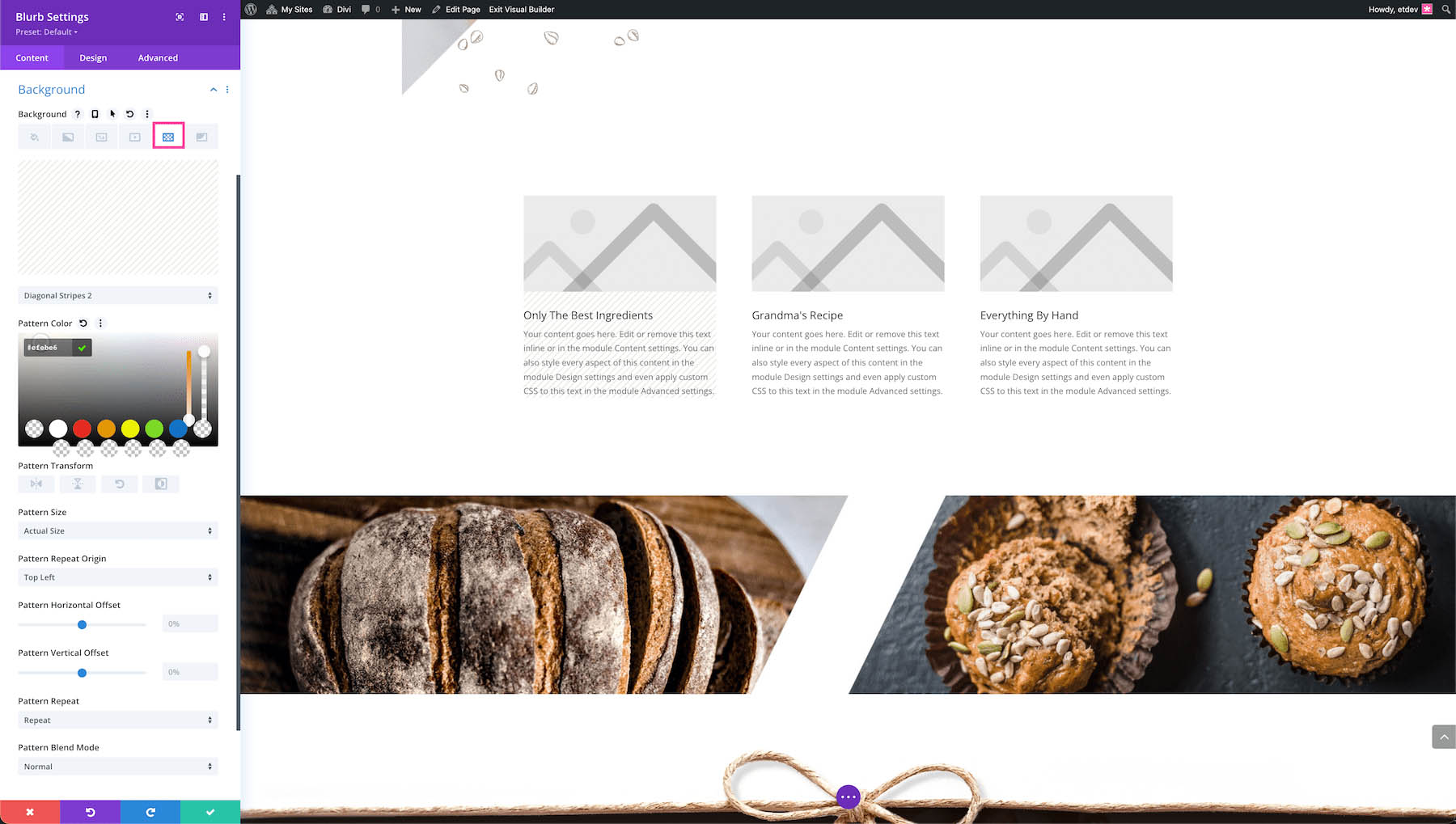Open the Pattern Repeat dropdown
The height and width of the screenshot is (824, 1456).
point(118,720)
